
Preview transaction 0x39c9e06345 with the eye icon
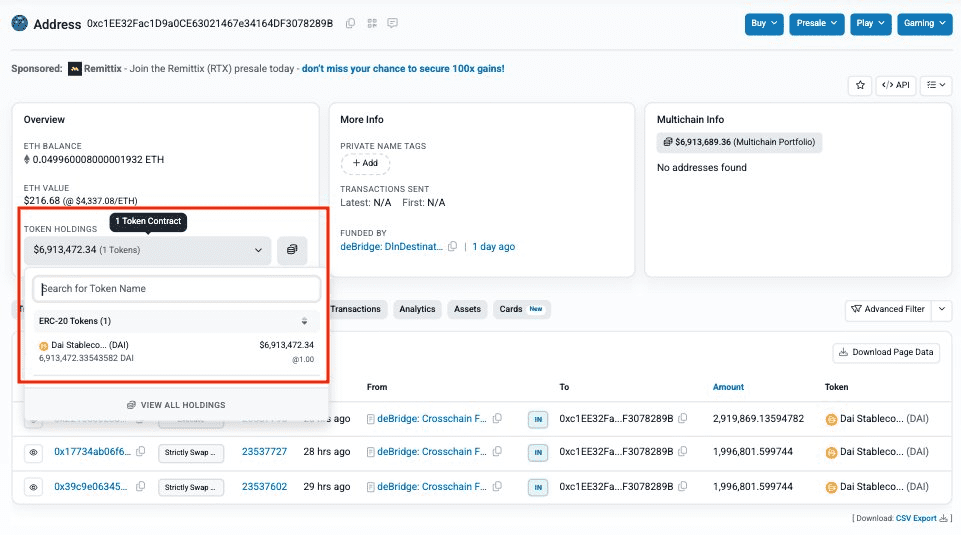point(33,487)
